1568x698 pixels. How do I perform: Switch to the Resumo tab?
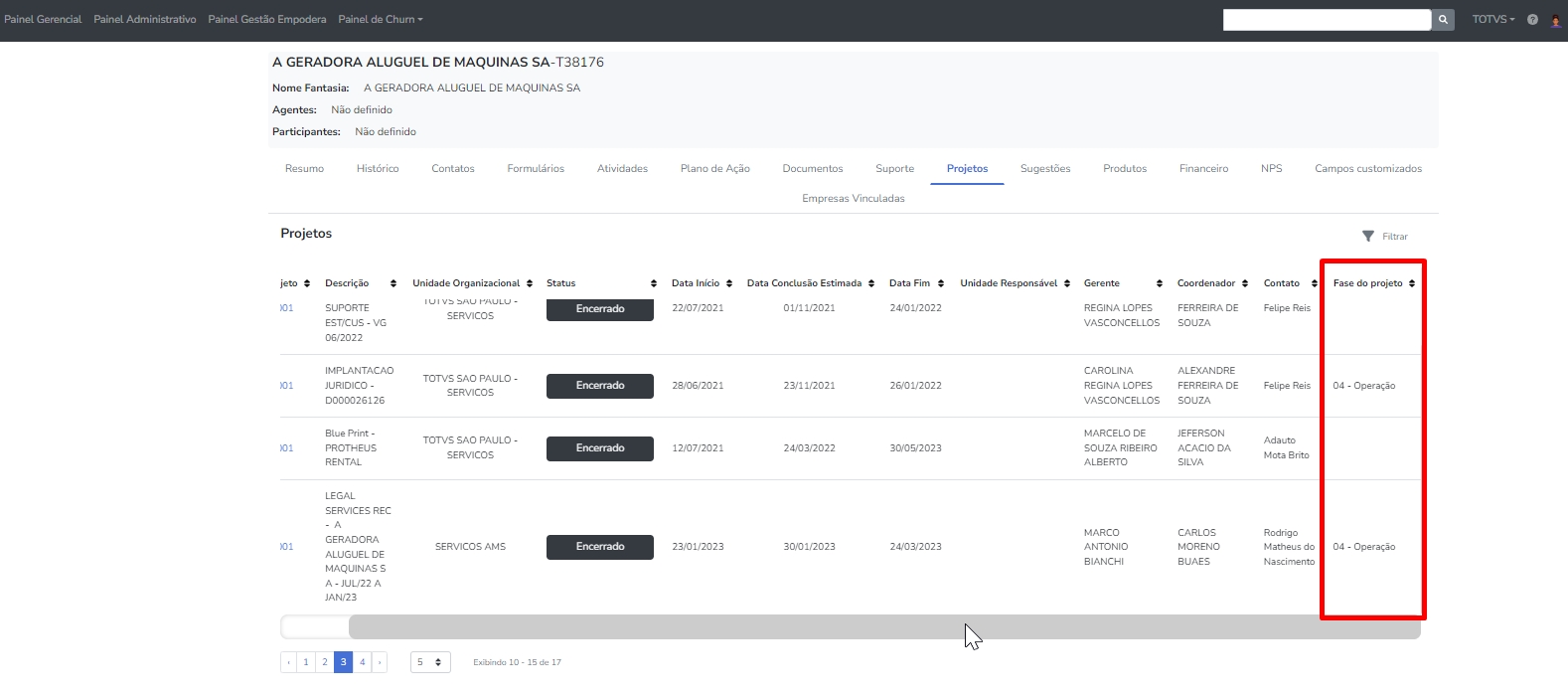pyautogui.click(x=304, y=169)
